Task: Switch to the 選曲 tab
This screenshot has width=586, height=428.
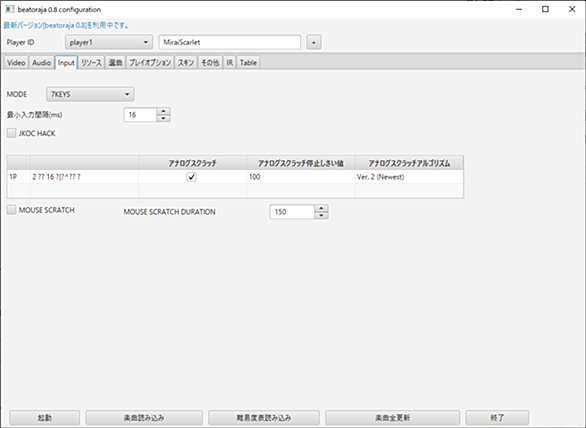Action: click(115, 63)
